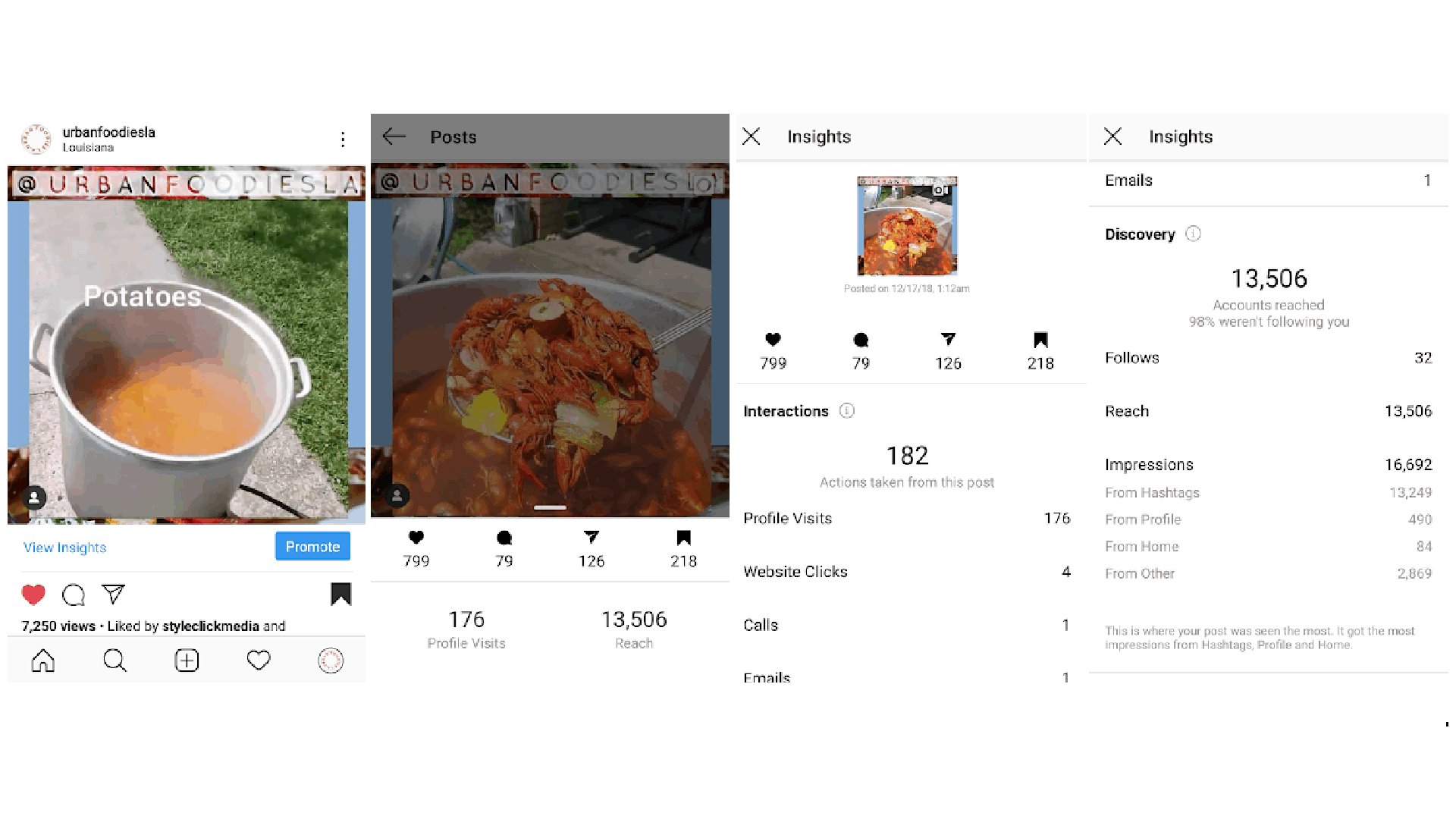Close the Discovery Insights panel
This screenshot has height=819, width=1456.
click(x=1113, y=136)
